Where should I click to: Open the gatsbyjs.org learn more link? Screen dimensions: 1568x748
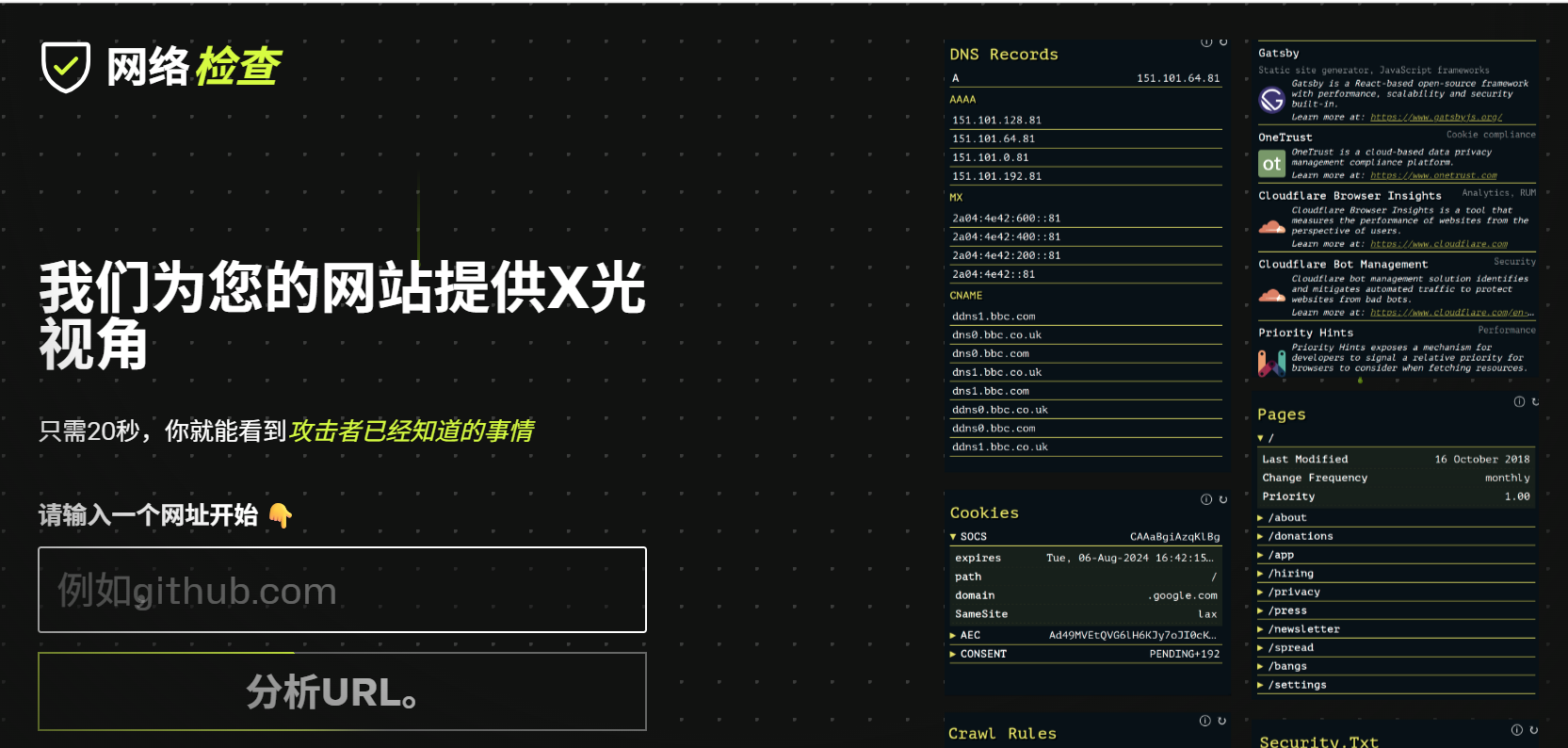click(1436, 117)
